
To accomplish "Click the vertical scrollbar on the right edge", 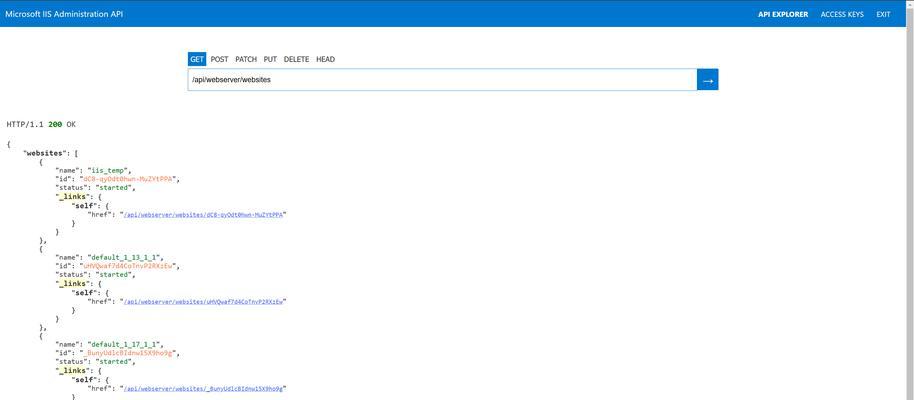I will click(x=910, y=200).
